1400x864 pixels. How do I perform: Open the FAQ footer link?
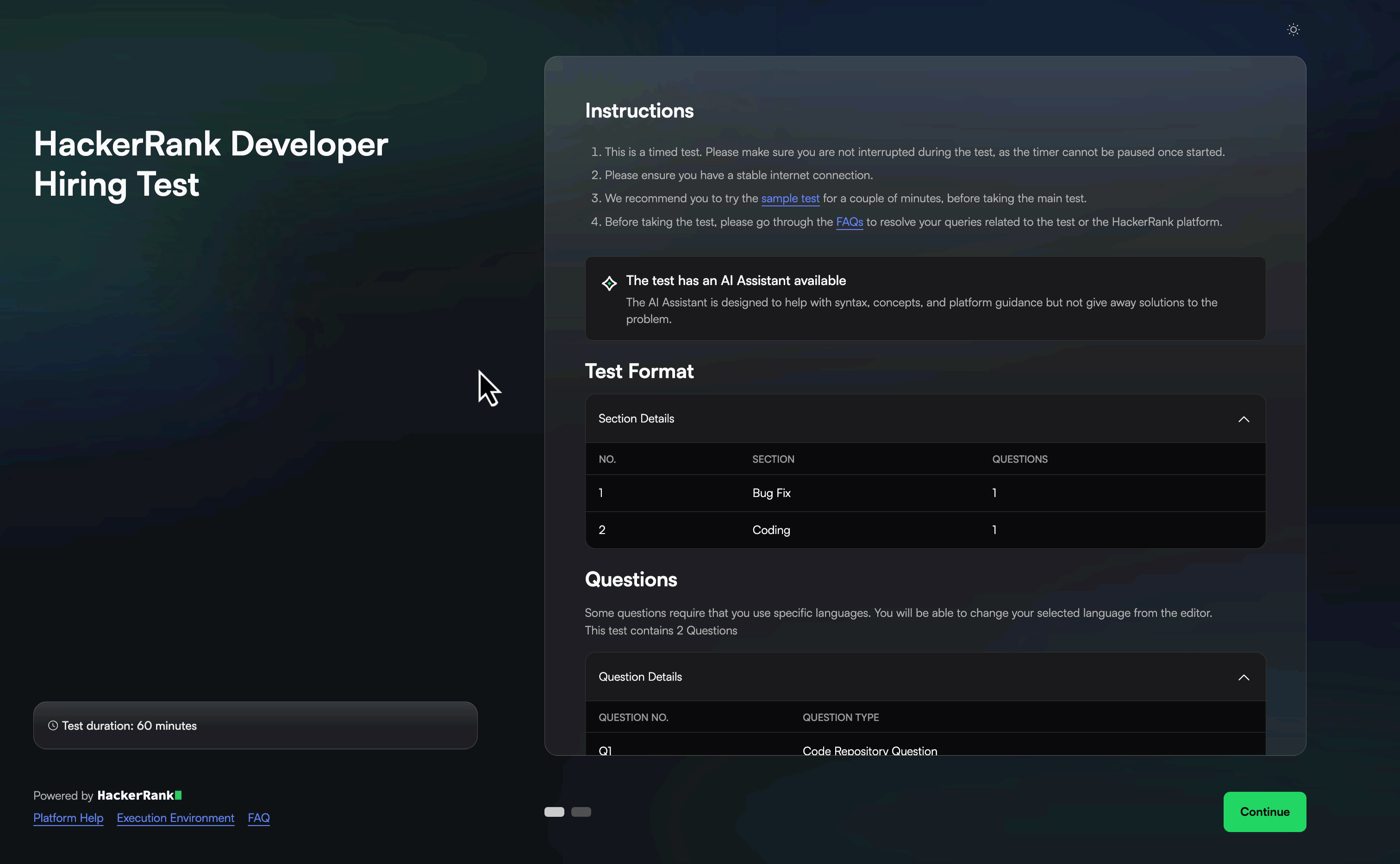[x=258, y=818]
